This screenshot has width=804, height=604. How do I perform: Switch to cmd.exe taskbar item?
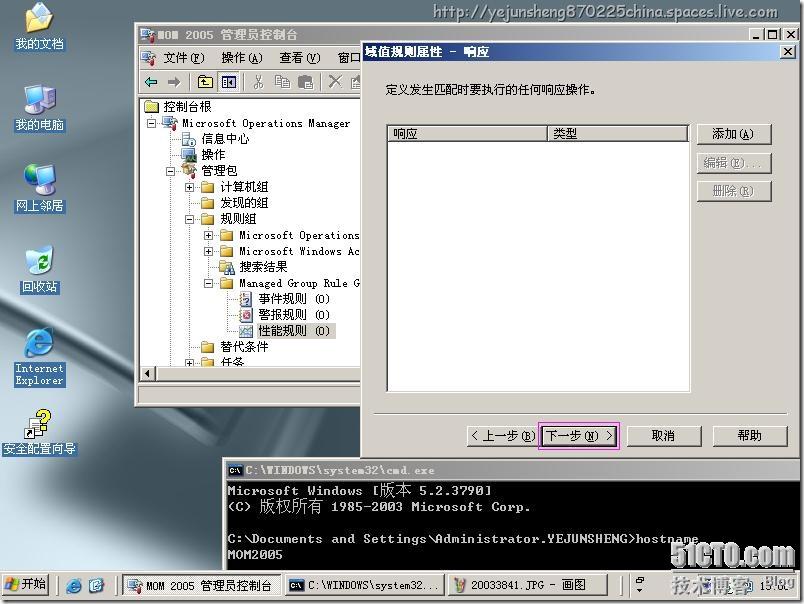coord(364,585)
